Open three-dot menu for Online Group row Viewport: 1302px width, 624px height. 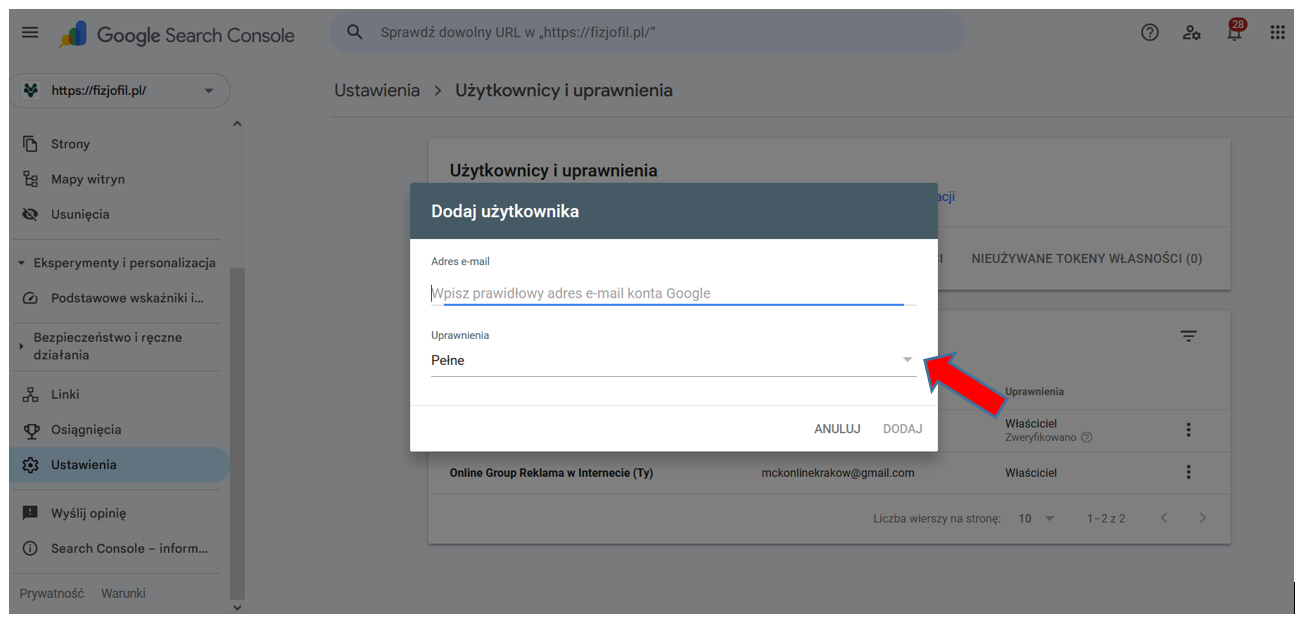pyautogui.click(x=1188, y=472)
